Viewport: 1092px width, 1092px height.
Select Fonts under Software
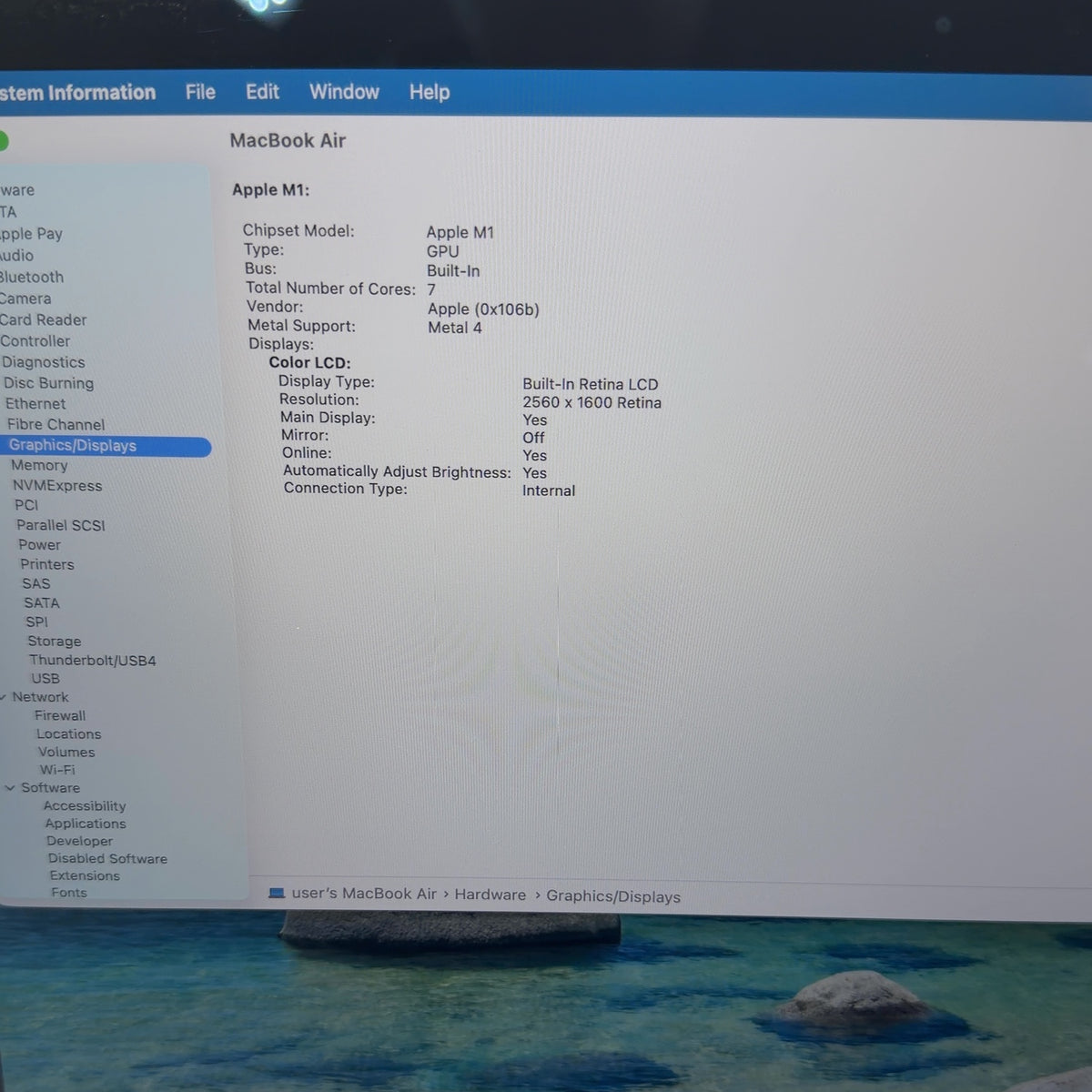(69, 893)
